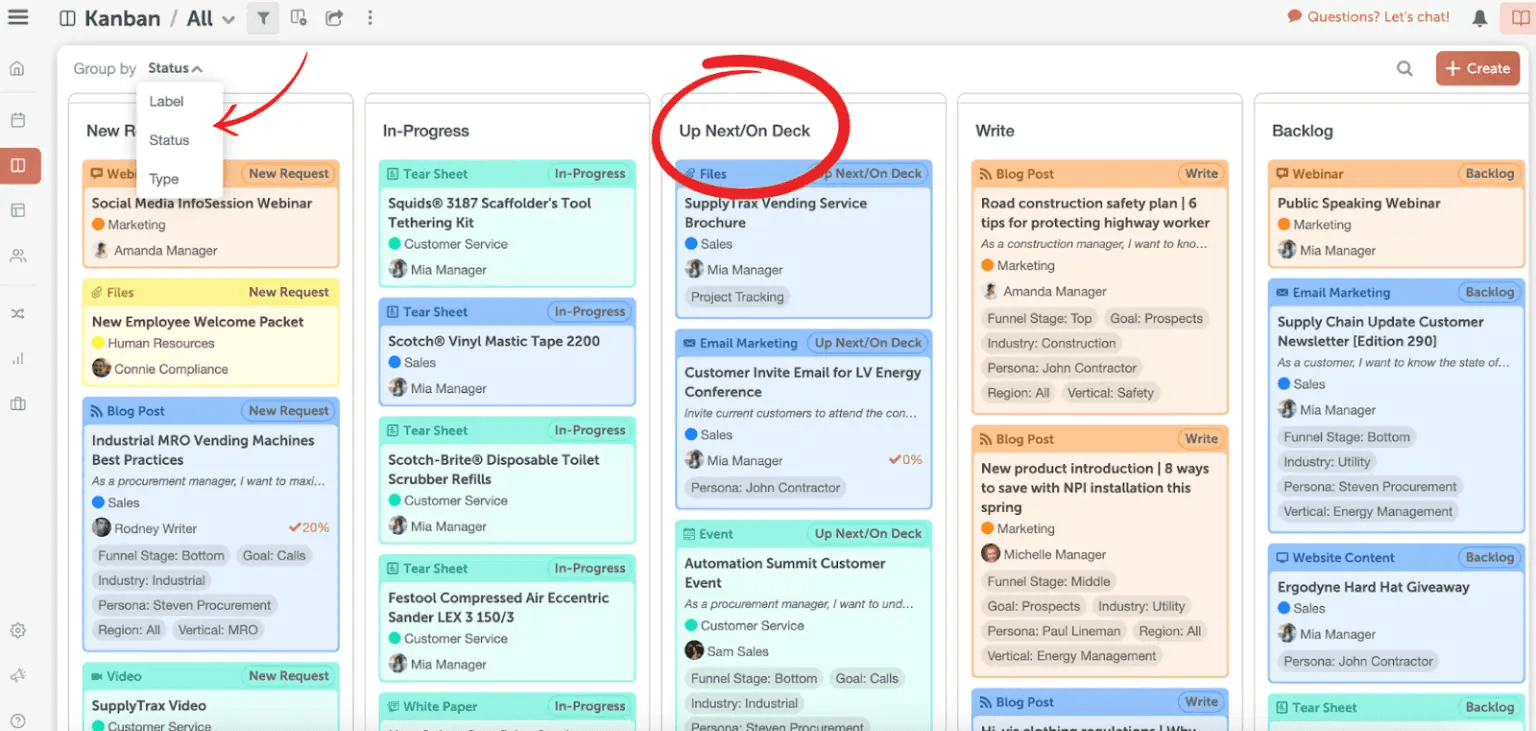Click the Create button
This screenshot has width=1536, height=731.
(1478, 69)
